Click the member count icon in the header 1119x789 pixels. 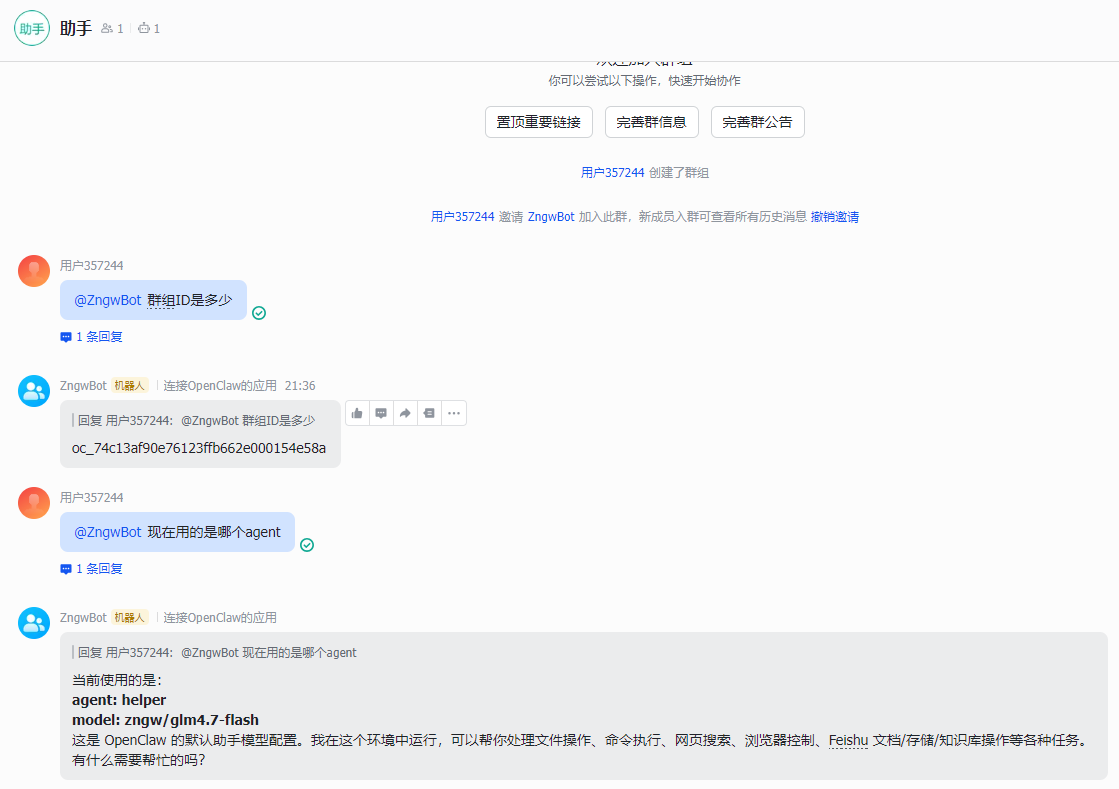(x=106, y=28)
